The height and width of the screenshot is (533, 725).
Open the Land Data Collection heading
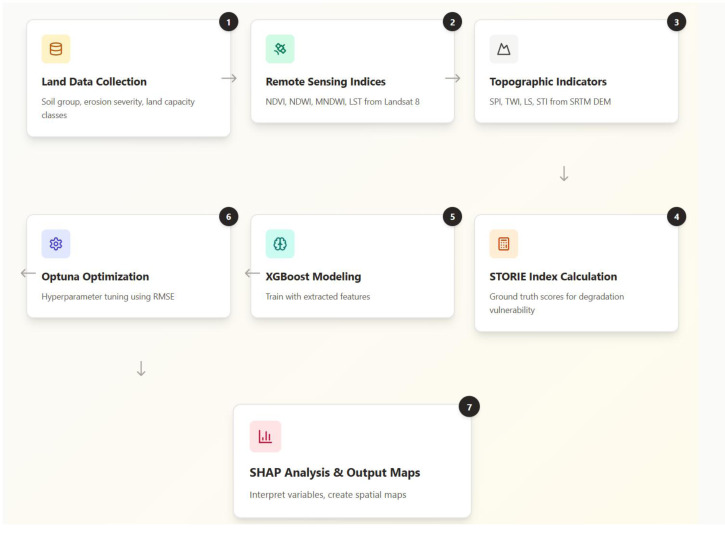pos(94,82)
